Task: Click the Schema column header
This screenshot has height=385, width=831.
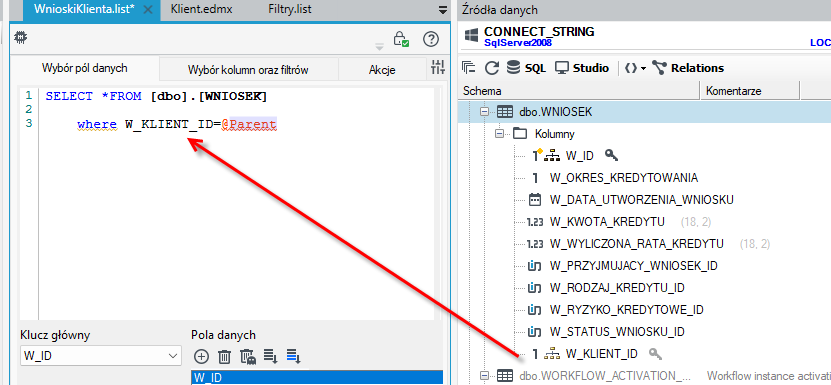Action: tap(580, 91)
